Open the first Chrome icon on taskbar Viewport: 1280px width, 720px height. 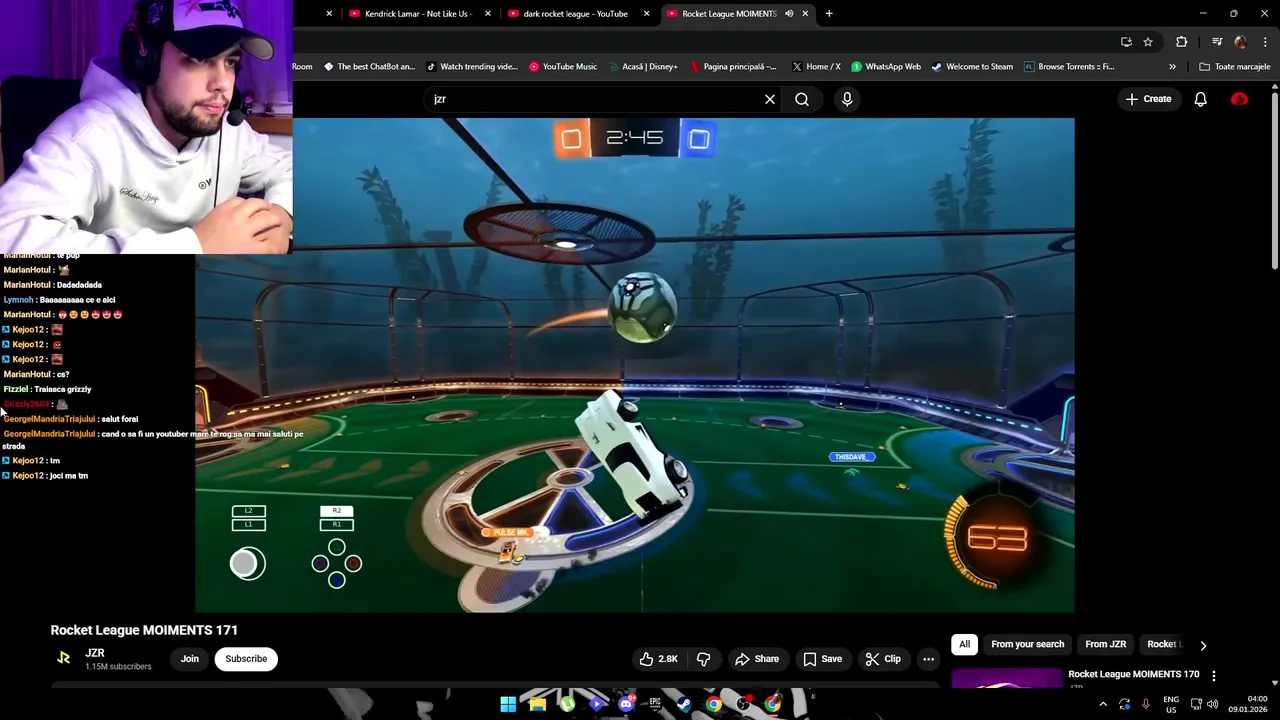point(714,704)
